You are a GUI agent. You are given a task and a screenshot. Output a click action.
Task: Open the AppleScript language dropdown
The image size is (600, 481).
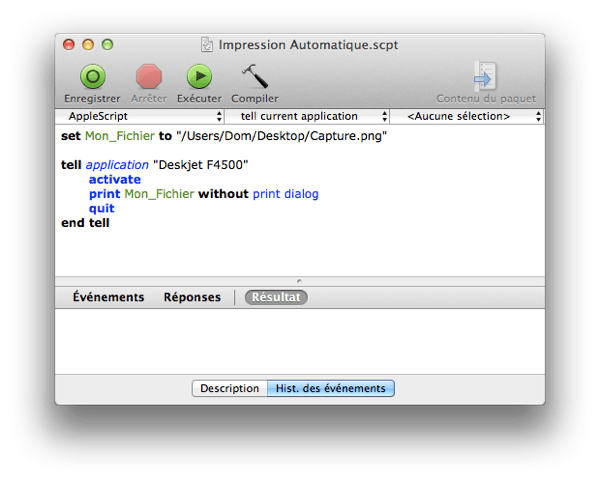point(133,117)
